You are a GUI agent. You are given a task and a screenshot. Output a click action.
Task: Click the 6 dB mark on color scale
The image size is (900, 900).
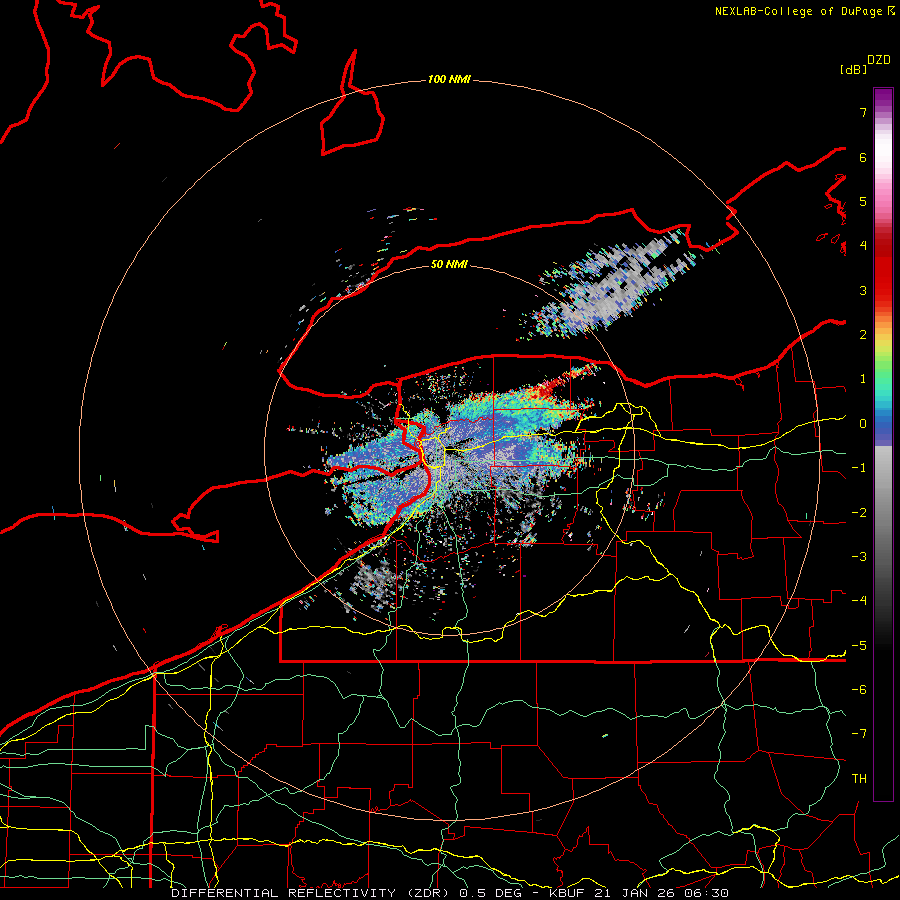pyautogui.click(x=863, y=157)
